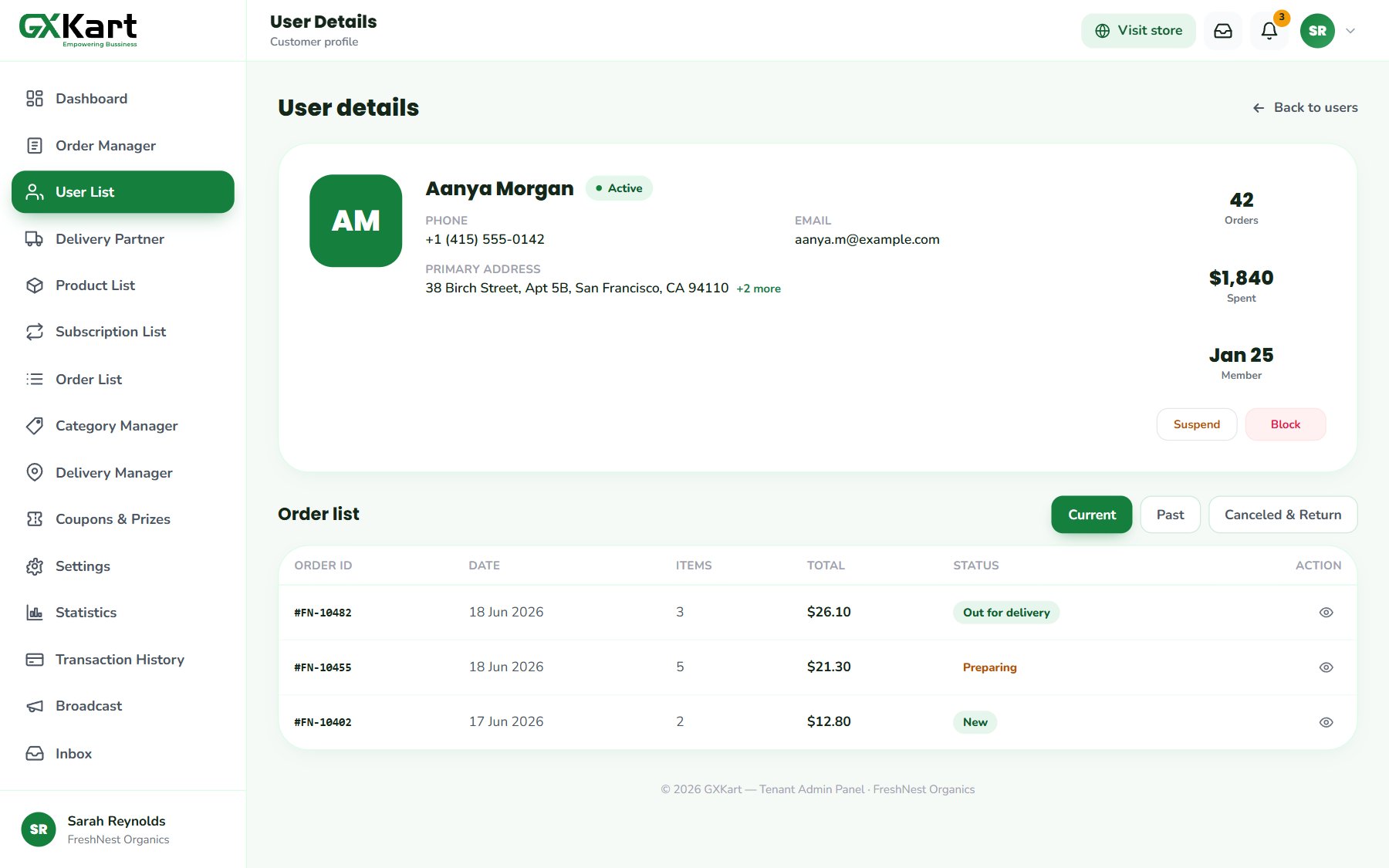The height and width of the screenshot is (868, 1389).
Task: Go to Delivery Partner page
Action: coord(123,239)
